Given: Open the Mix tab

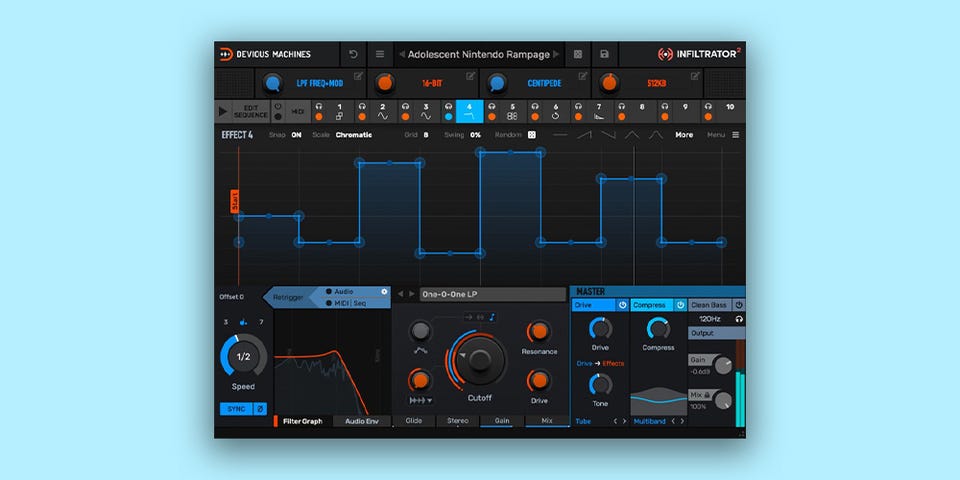Looking at the screenshot, I should [x=547, y=421].
